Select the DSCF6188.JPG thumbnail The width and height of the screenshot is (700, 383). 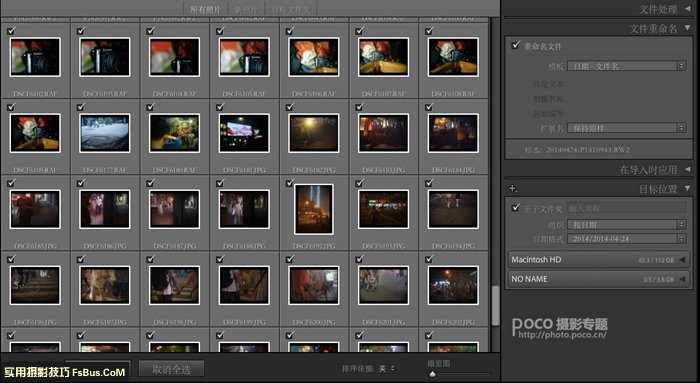[x=244, y=209]
